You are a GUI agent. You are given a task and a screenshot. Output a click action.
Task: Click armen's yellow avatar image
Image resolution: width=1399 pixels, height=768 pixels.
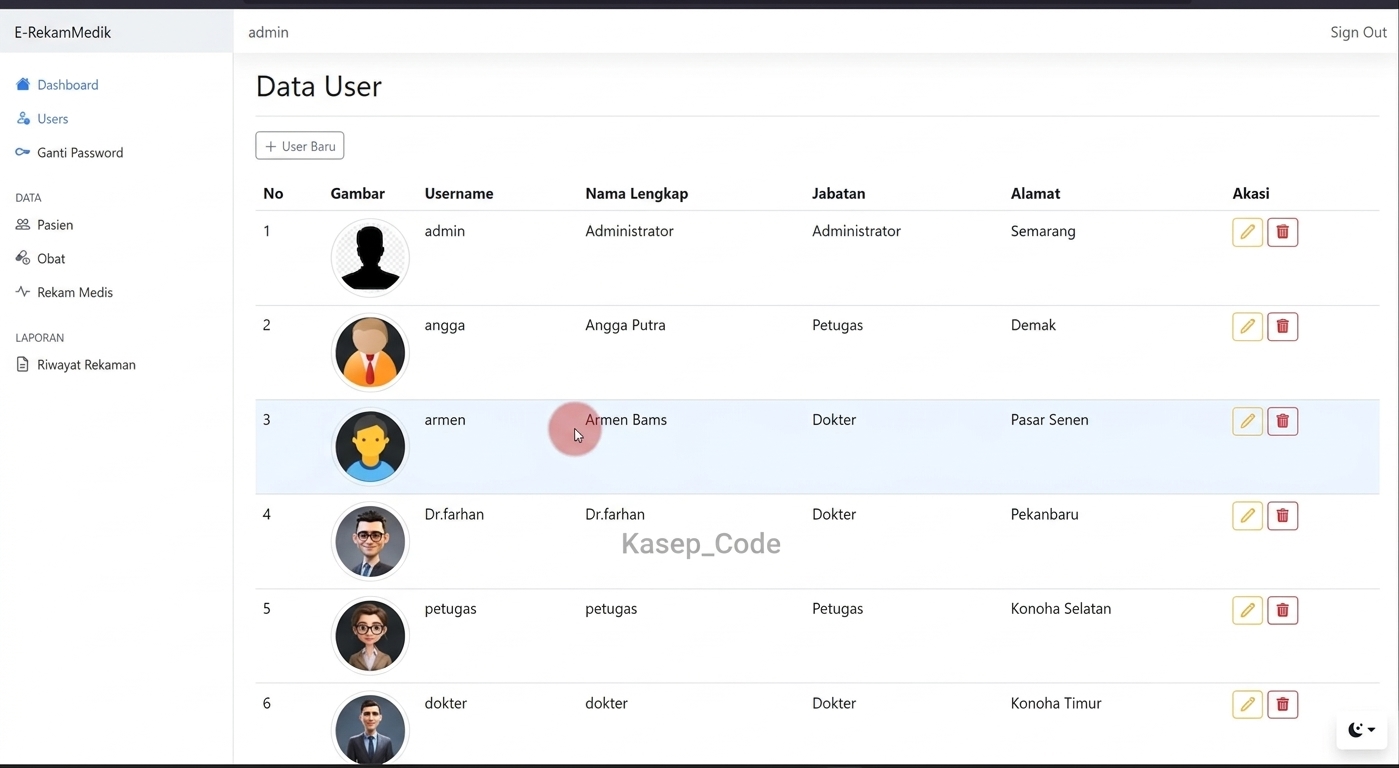[x=370, y=447]
